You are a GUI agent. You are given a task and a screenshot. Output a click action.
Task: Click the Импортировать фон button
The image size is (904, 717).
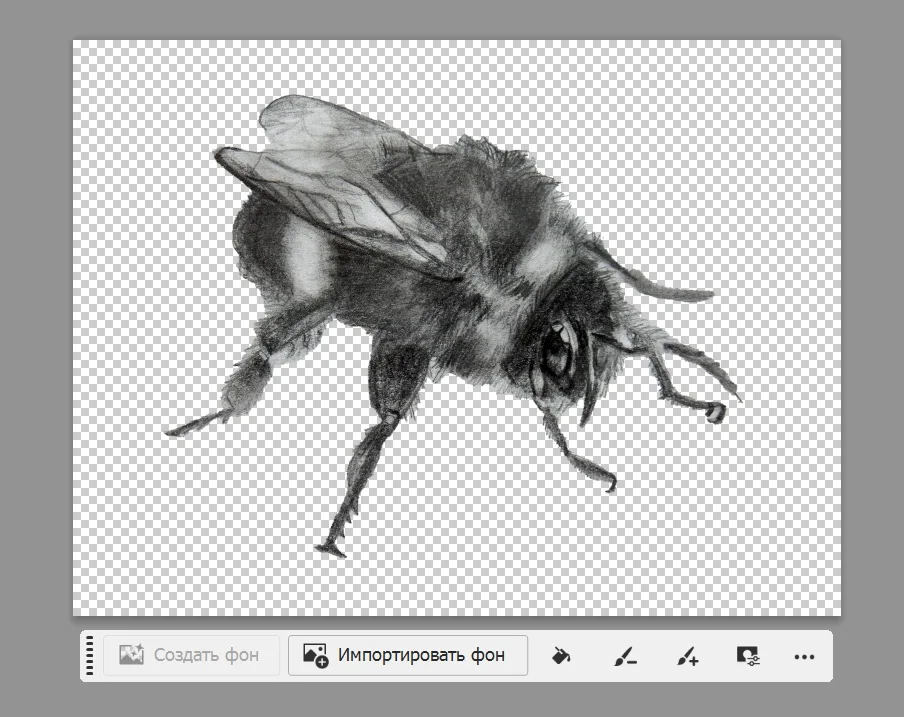pos(408,656)
